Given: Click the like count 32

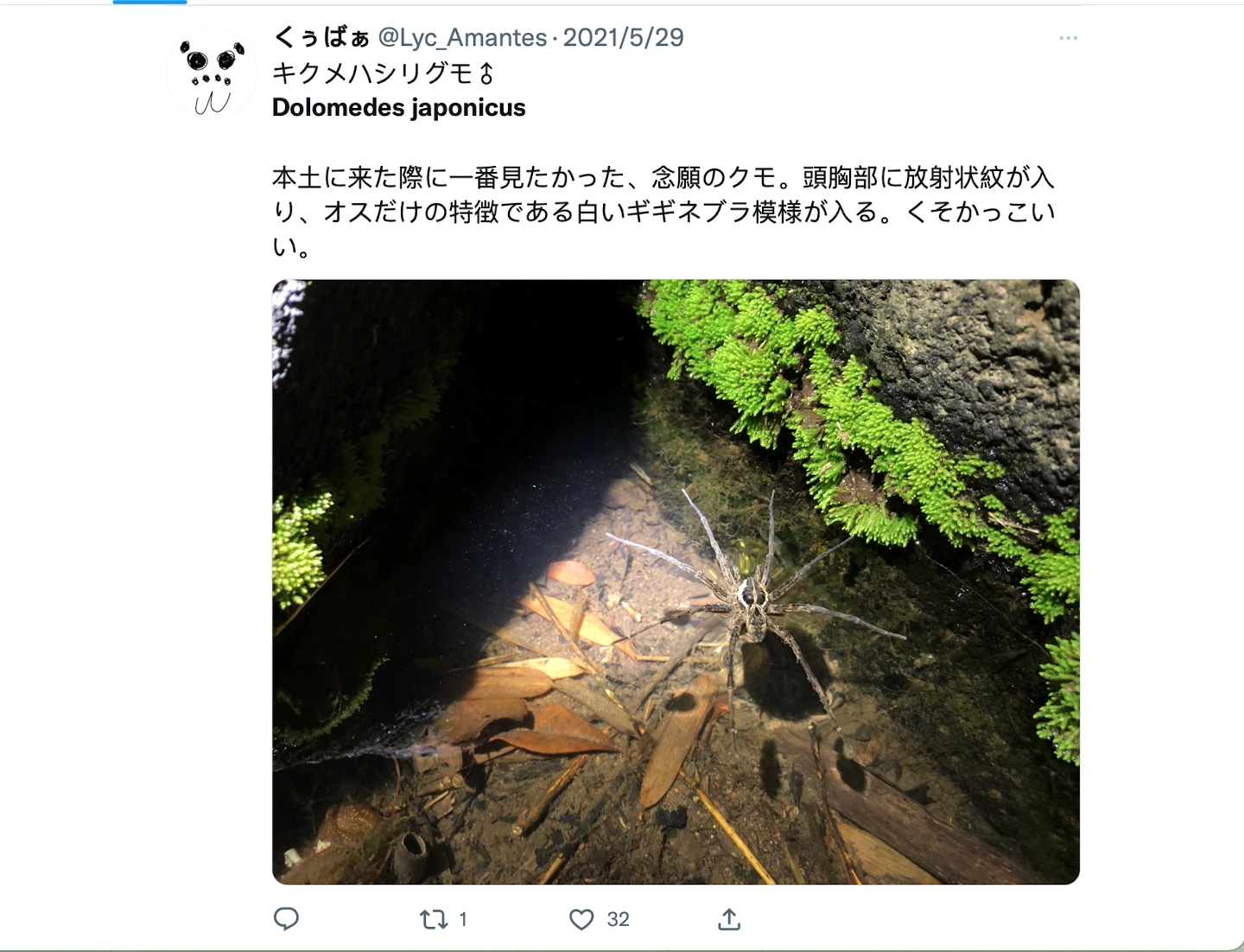Looking at the screenshot, I should [618, 919].
